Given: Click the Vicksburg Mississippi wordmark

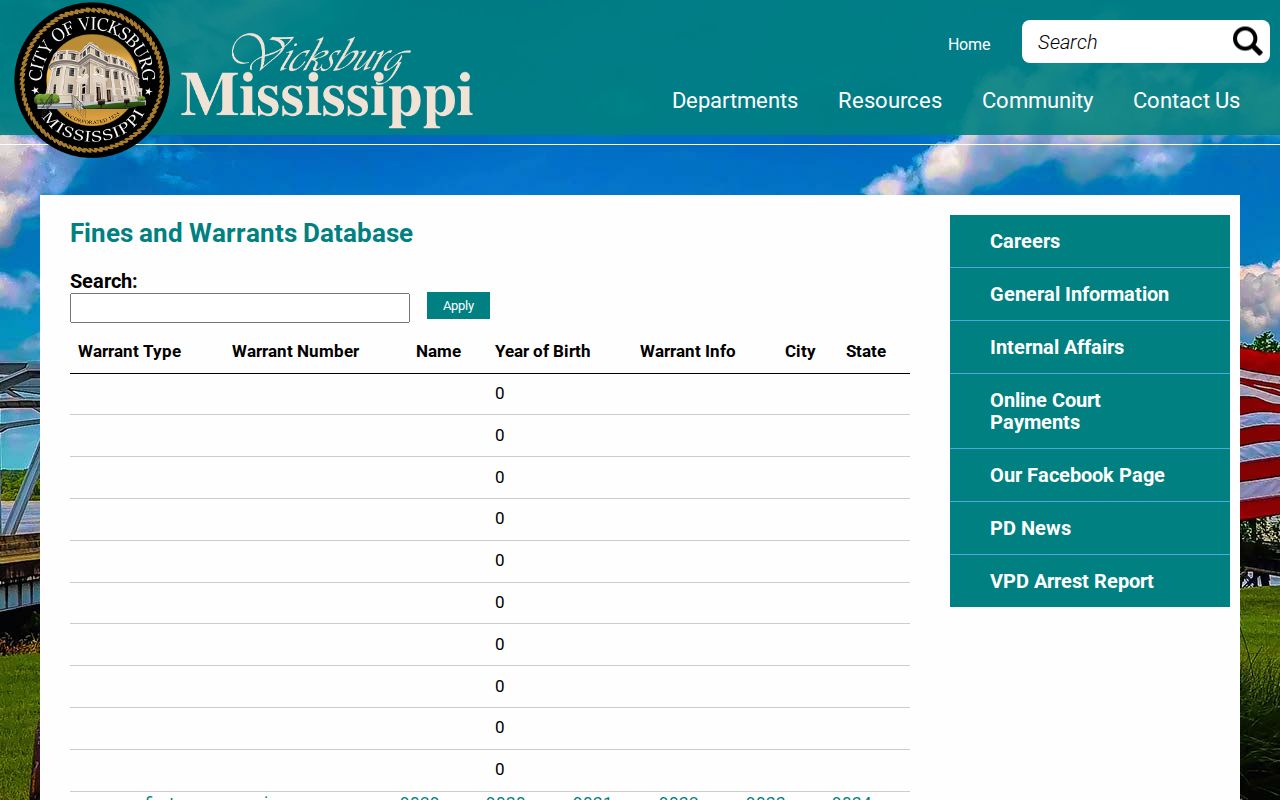Looking at the screenshot, I should [x=326, y=80].
